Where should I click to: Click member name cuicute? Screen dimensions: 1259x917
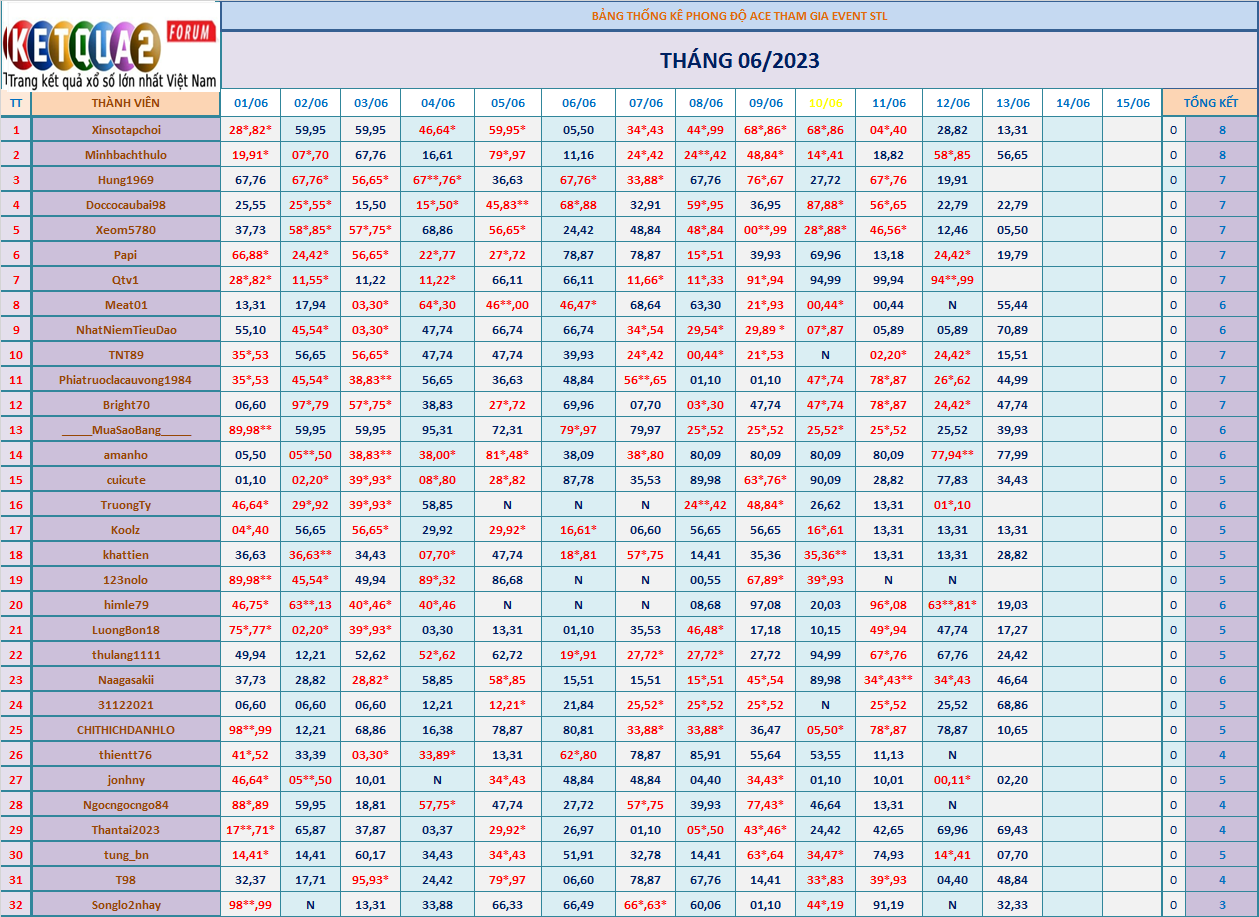tap(125, 480)
